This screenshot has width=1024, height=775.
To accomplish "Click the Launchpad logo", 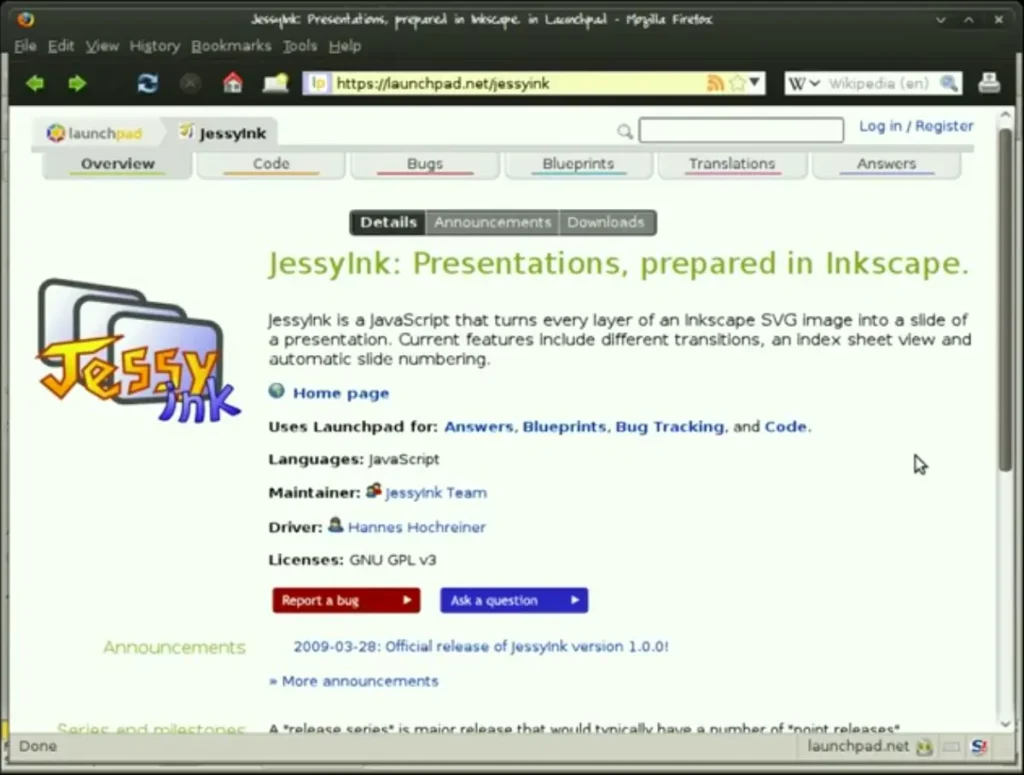I will (x=94, y=133).
